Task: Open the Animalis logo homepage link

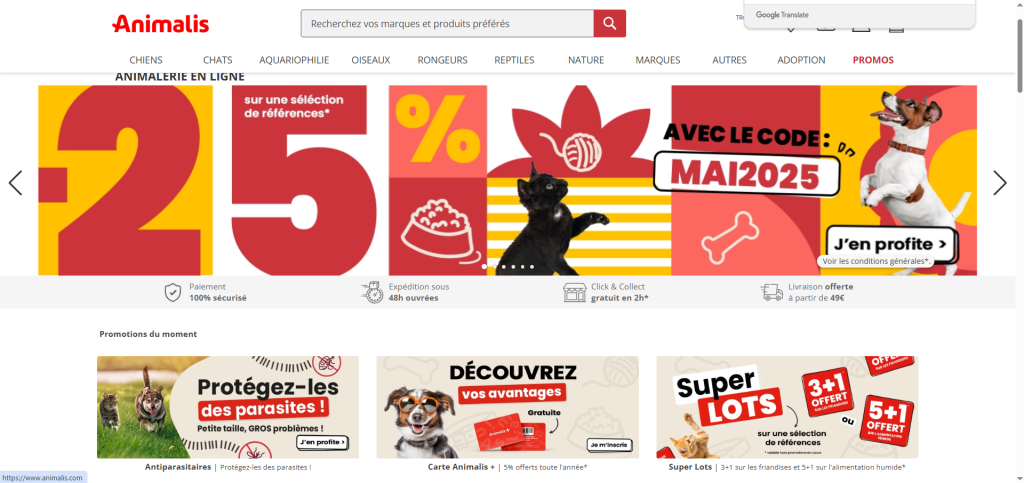Action: (x=161, y=24)
